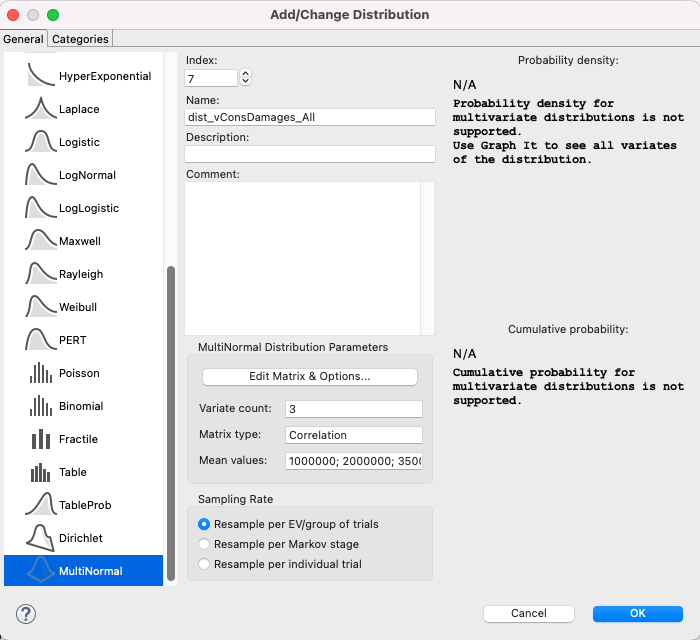Select the LogLogistic distribution icon
700x640 pixels.
[x=41, y=208]
